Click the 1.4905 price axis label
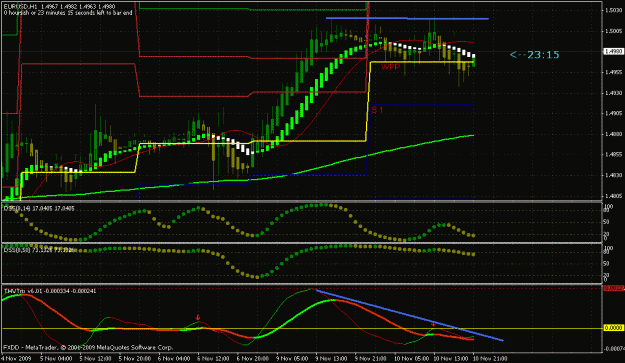 (614, 114)
